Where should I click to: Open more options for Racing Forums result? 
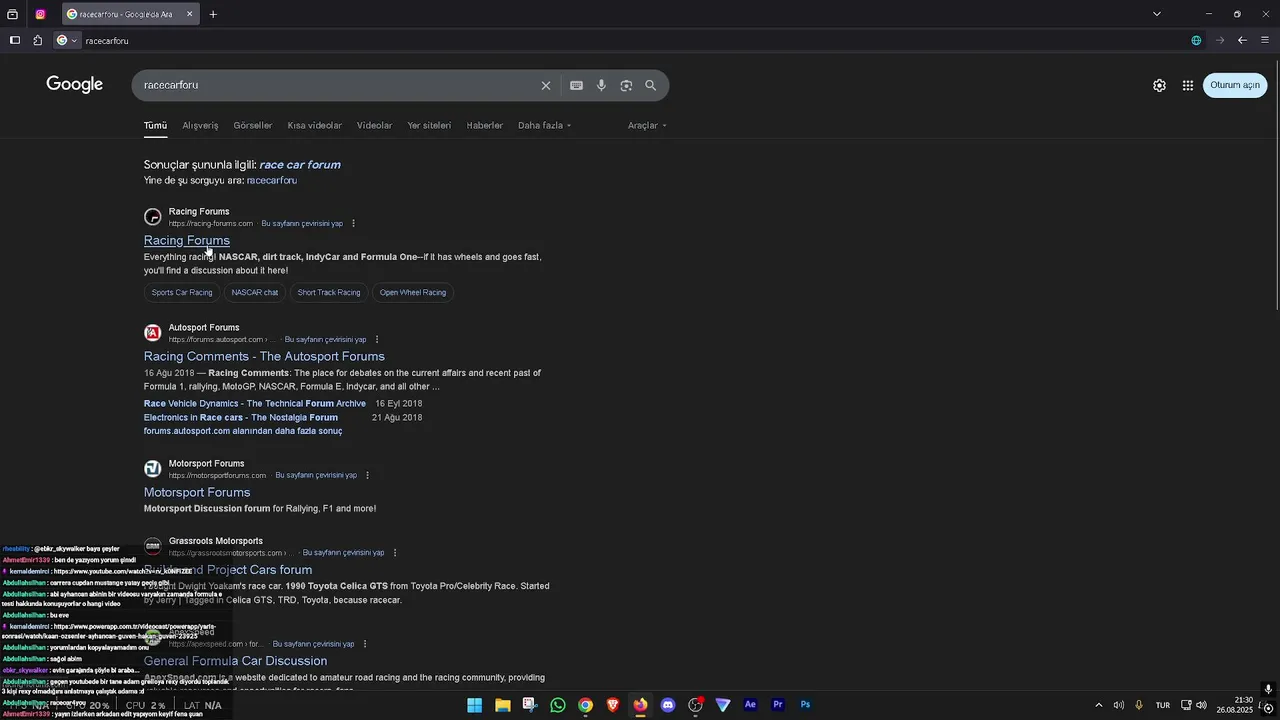pyautogui.click(x=353, y=223)
